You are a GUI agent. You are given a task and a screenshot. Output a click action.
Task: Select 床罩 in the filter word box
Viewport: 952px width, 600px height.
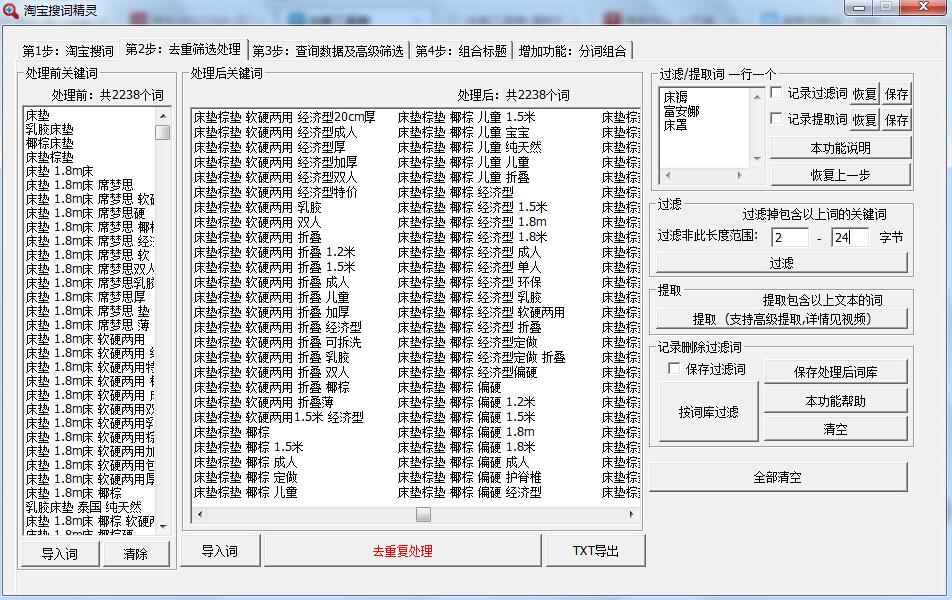[676, 125]
